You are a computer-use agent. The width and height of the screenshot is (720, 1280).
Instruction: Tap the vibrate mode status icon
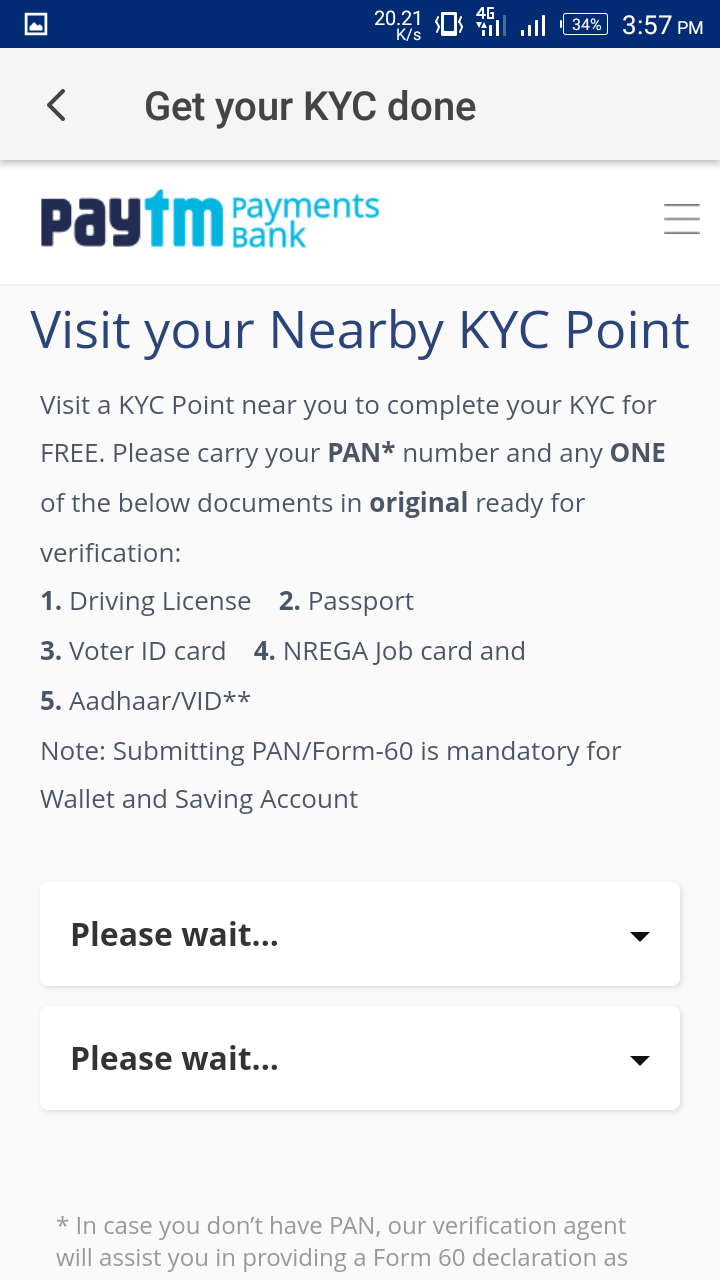click(x=447, y=22)
